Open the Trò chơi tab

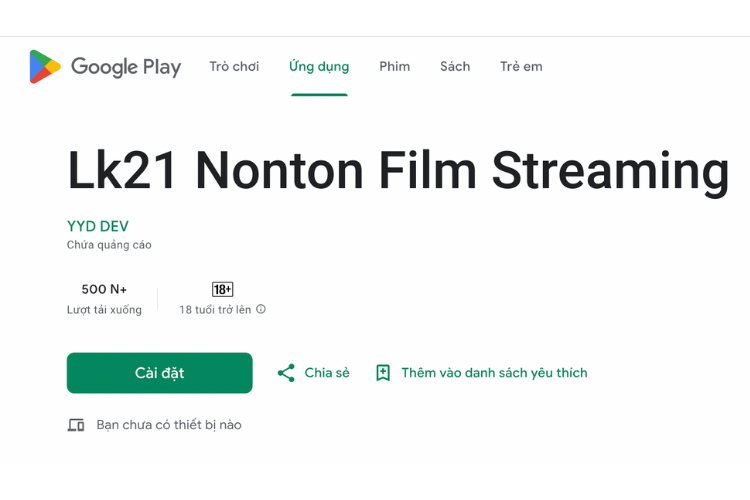(234, 67)
